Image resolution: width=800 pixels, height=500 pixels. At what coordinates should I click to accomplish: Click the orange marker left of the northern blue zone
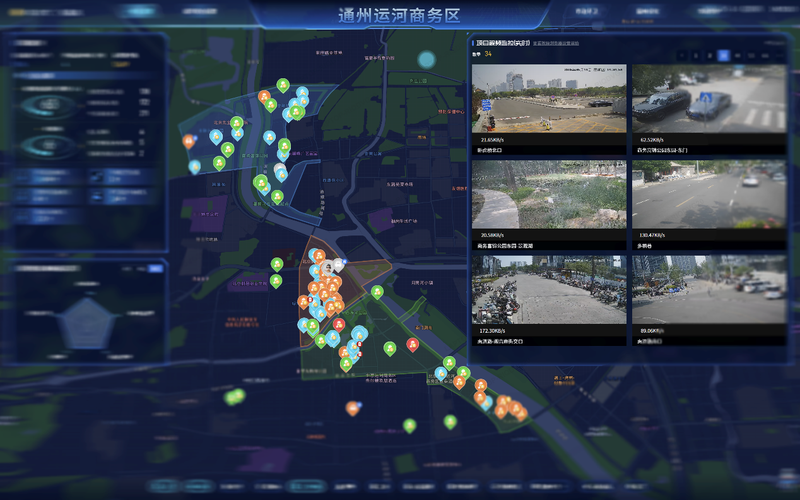[188, 141]
